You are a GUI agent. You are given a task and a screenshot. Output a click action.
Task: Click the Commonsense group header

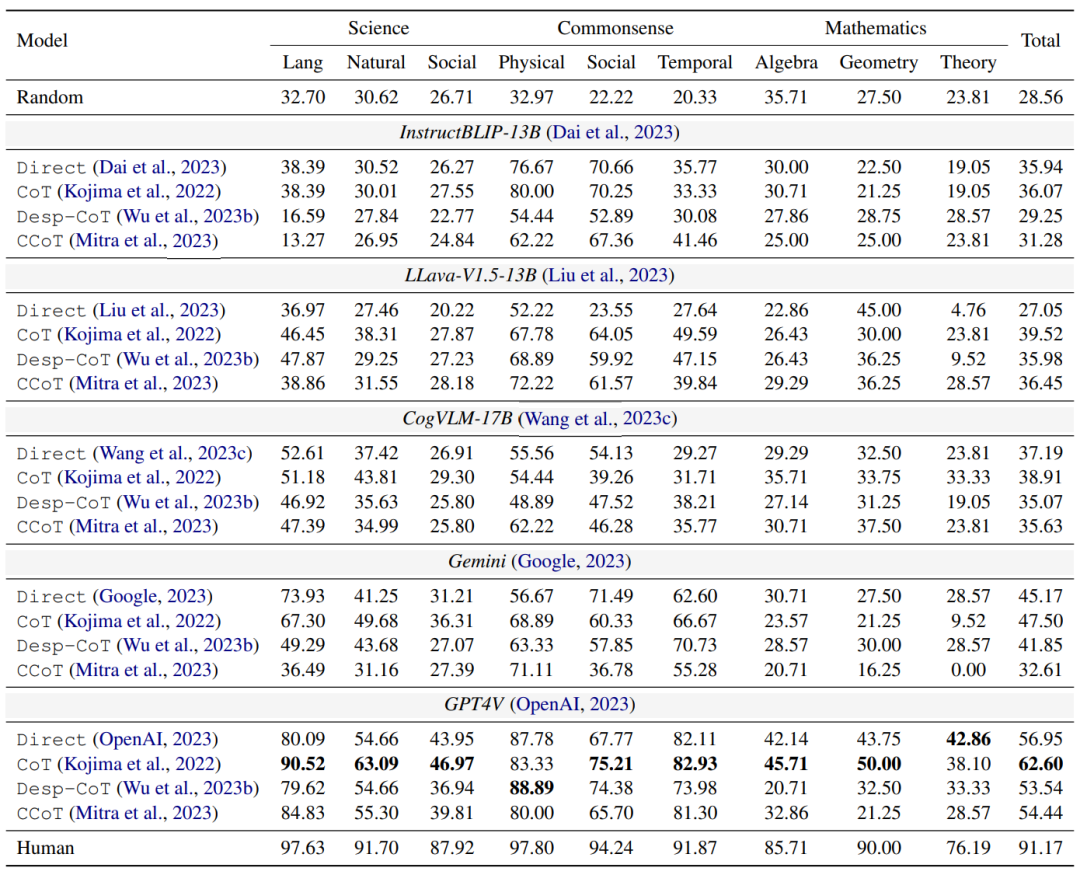click(615, 28)
